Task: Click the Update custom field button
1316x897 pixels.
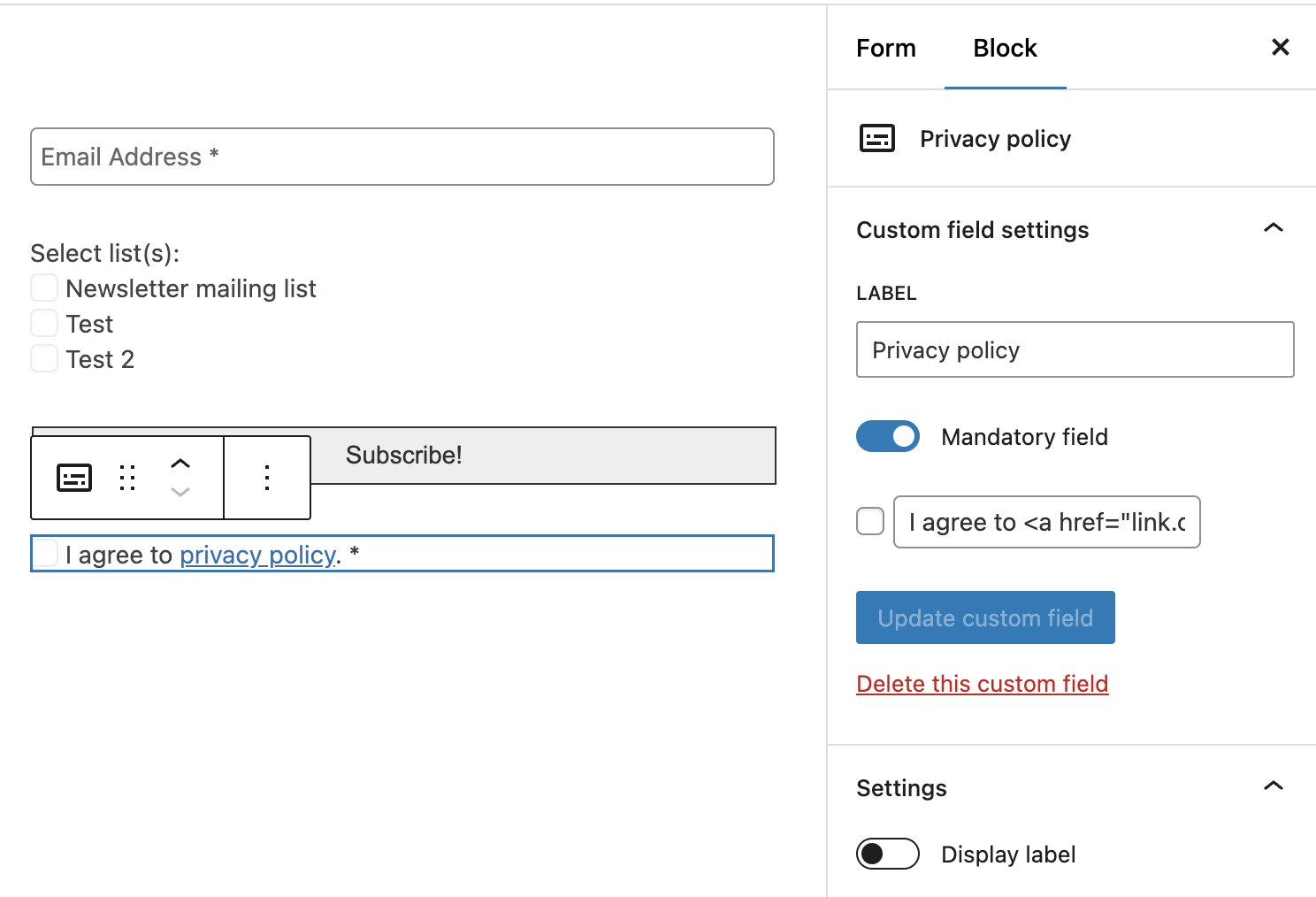Action: click(985, 617)
